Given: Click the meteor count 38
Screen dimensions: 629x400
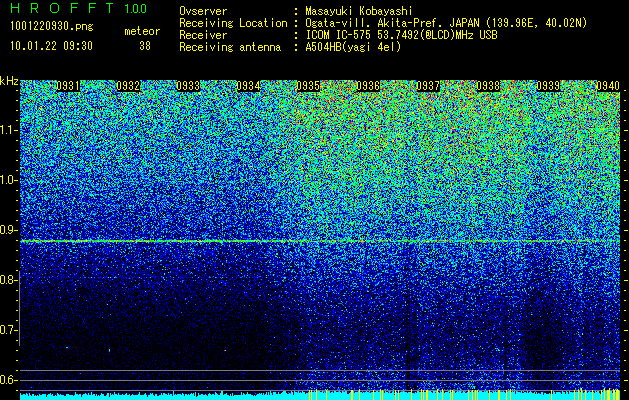Looking at the screenshot, I should click(145, 46).
